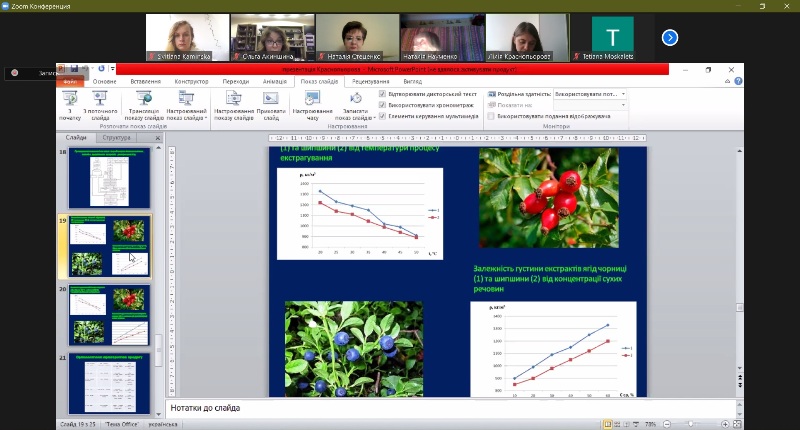The image size is (800, 430).
Task: Switch to Reading view in status bar
Action: [626, 424]
